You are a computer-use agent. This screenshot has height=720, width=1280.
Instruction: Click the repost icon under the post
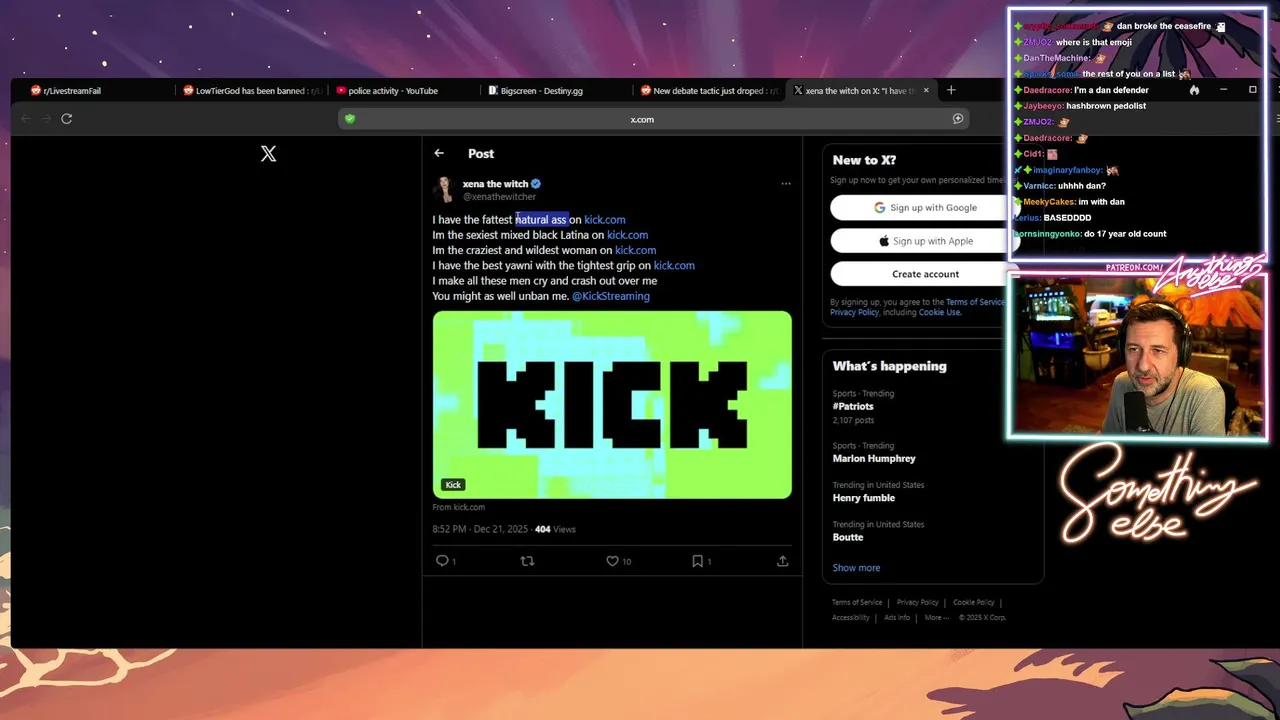click(527, 561)
